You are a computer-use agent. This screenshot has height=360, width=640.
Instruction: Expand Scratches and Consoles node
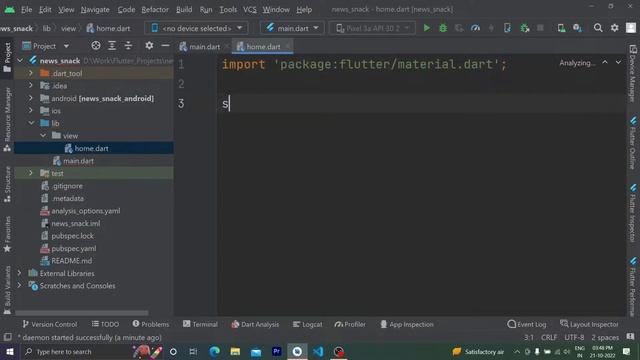click(19, 286)
